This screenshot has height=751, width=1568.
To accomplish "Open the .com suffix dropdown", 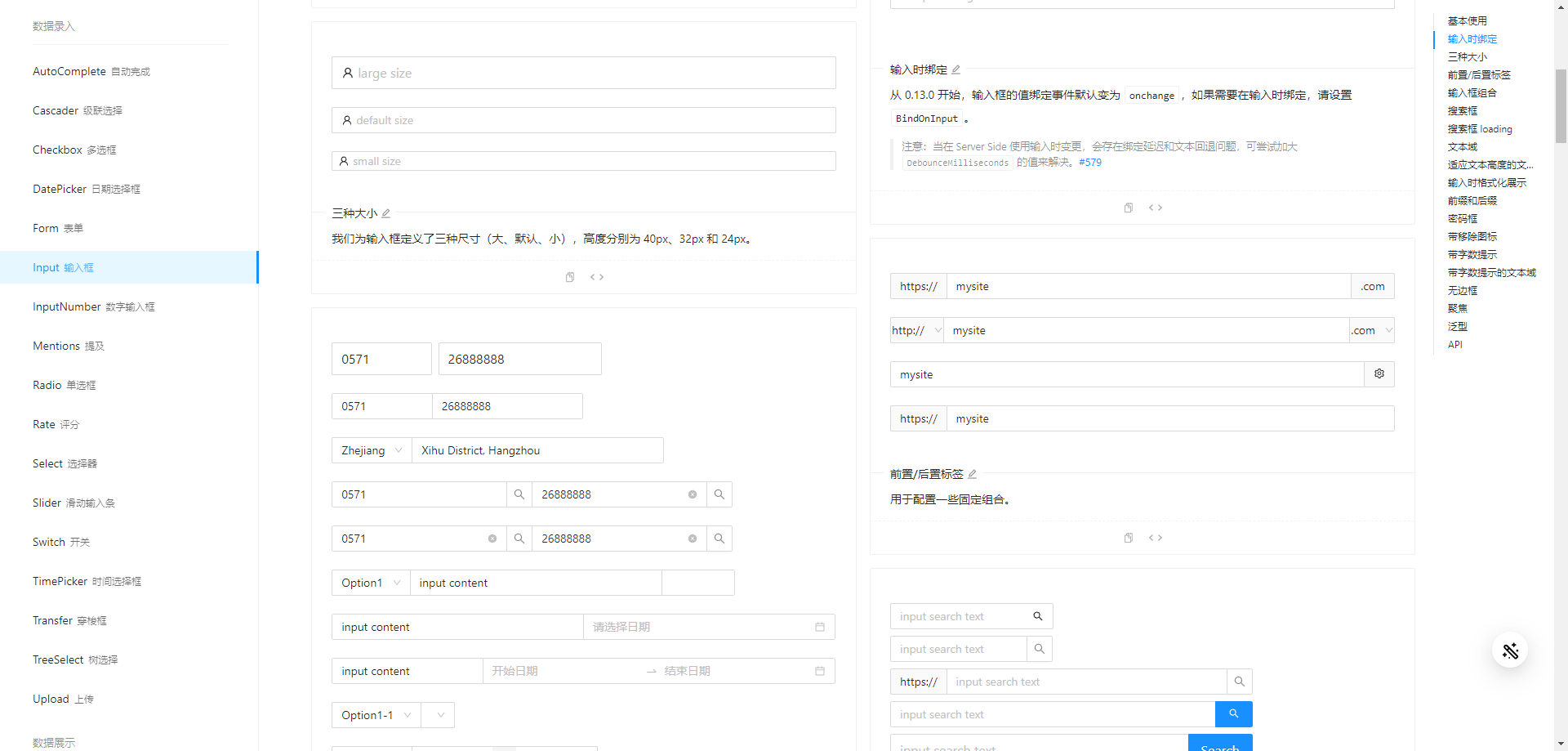I will (x=1371, y=330).
